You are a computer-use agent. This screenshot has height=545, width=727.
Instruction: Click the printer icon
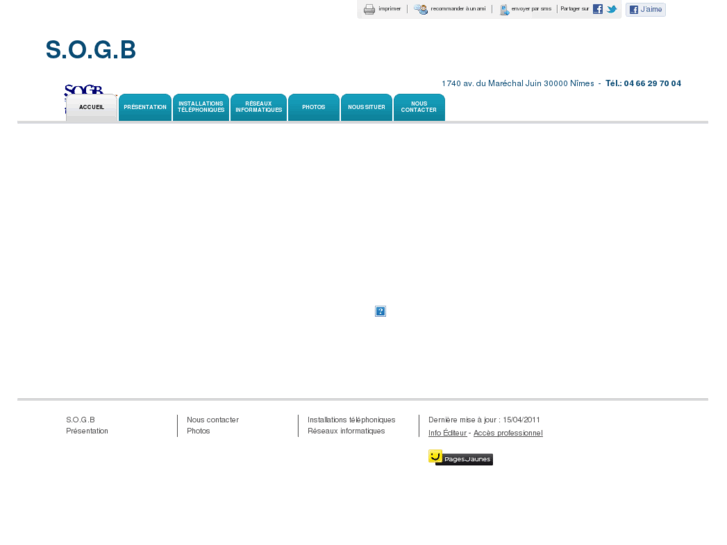pyautogui.click(x=369, y=9)
